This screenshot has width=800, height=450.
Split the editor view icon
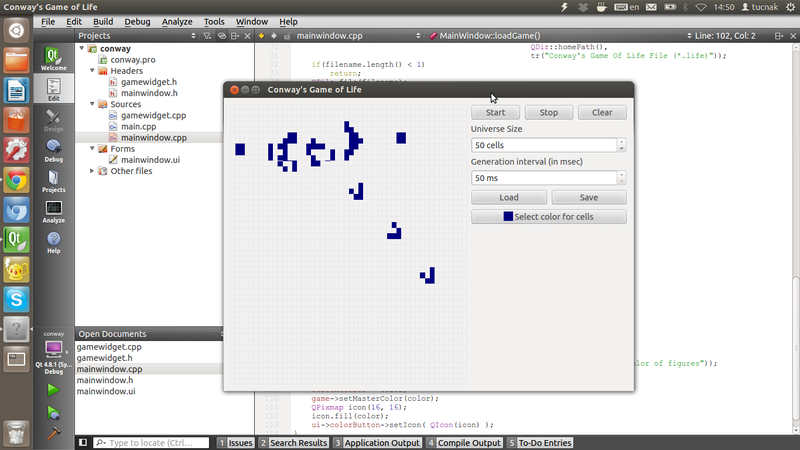[x=779, y=36]
